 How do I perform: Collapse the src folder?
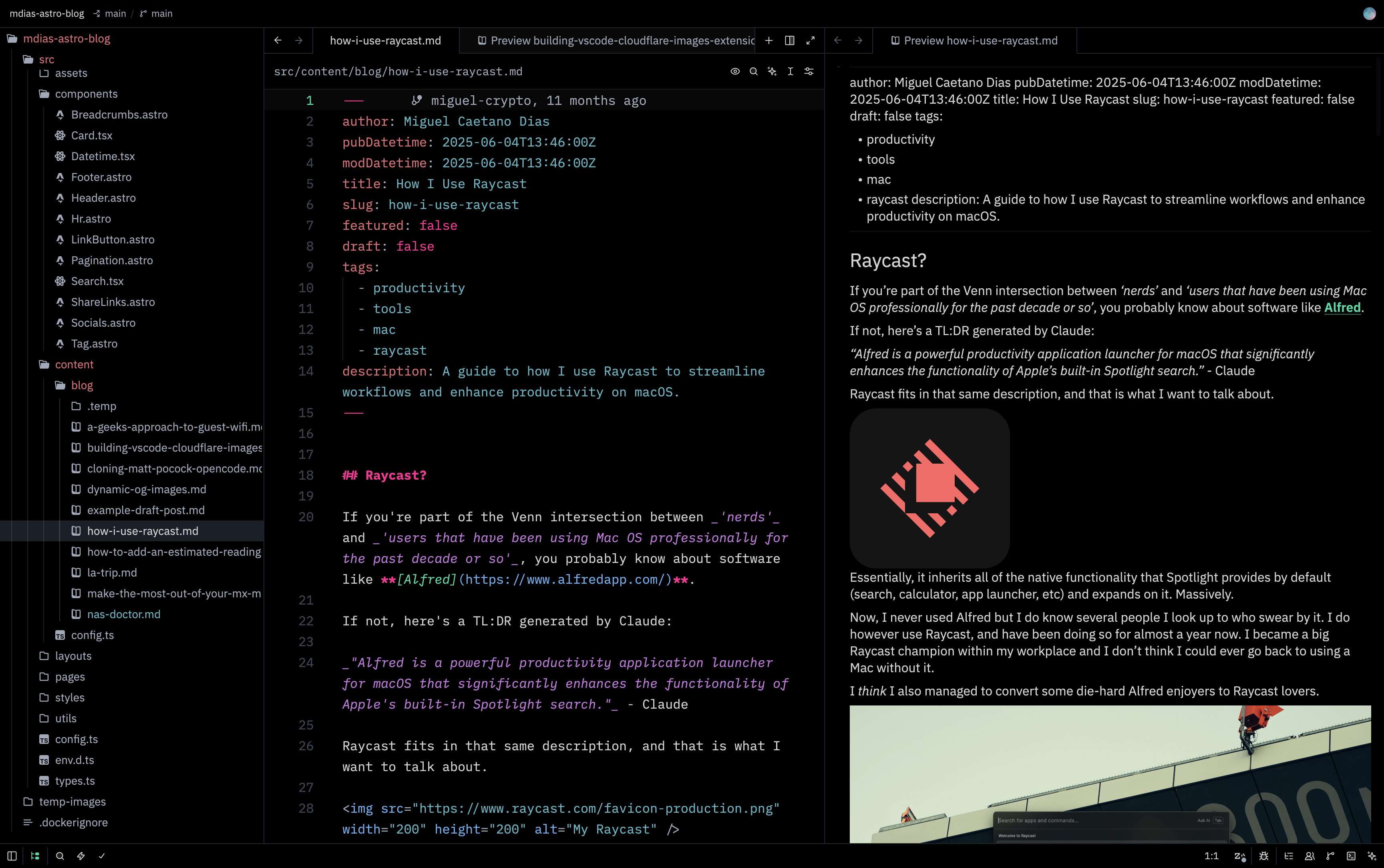(132, 59)
